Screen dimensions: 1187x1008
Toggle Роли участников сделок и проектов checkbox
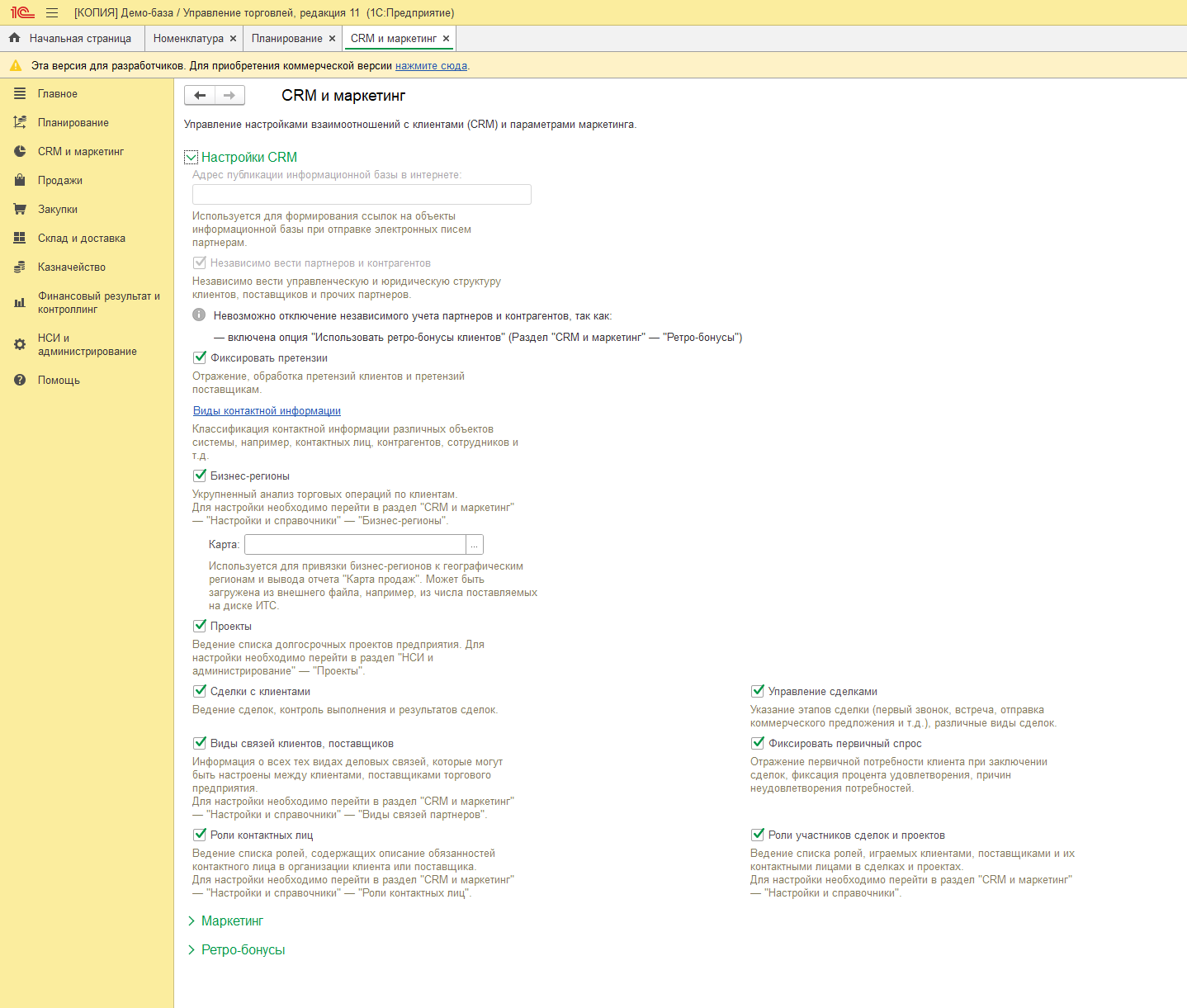click(x=757, y=835)
